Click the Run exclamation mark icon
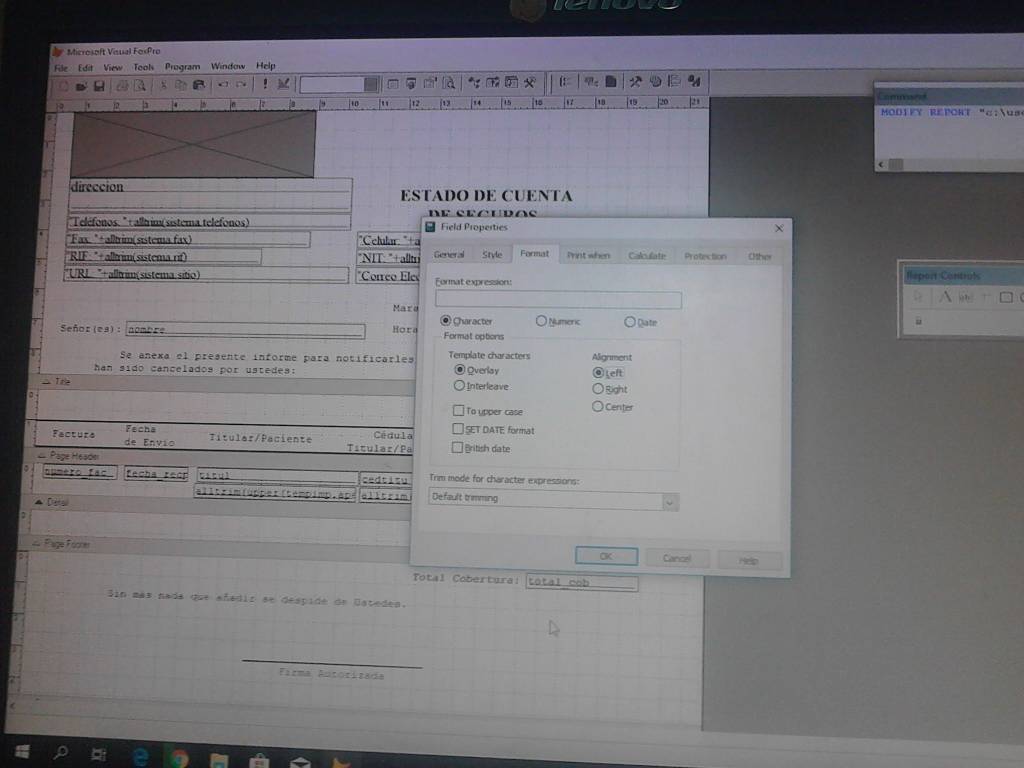The width and height of the screenshot is (1024, 768). point(265,84)
